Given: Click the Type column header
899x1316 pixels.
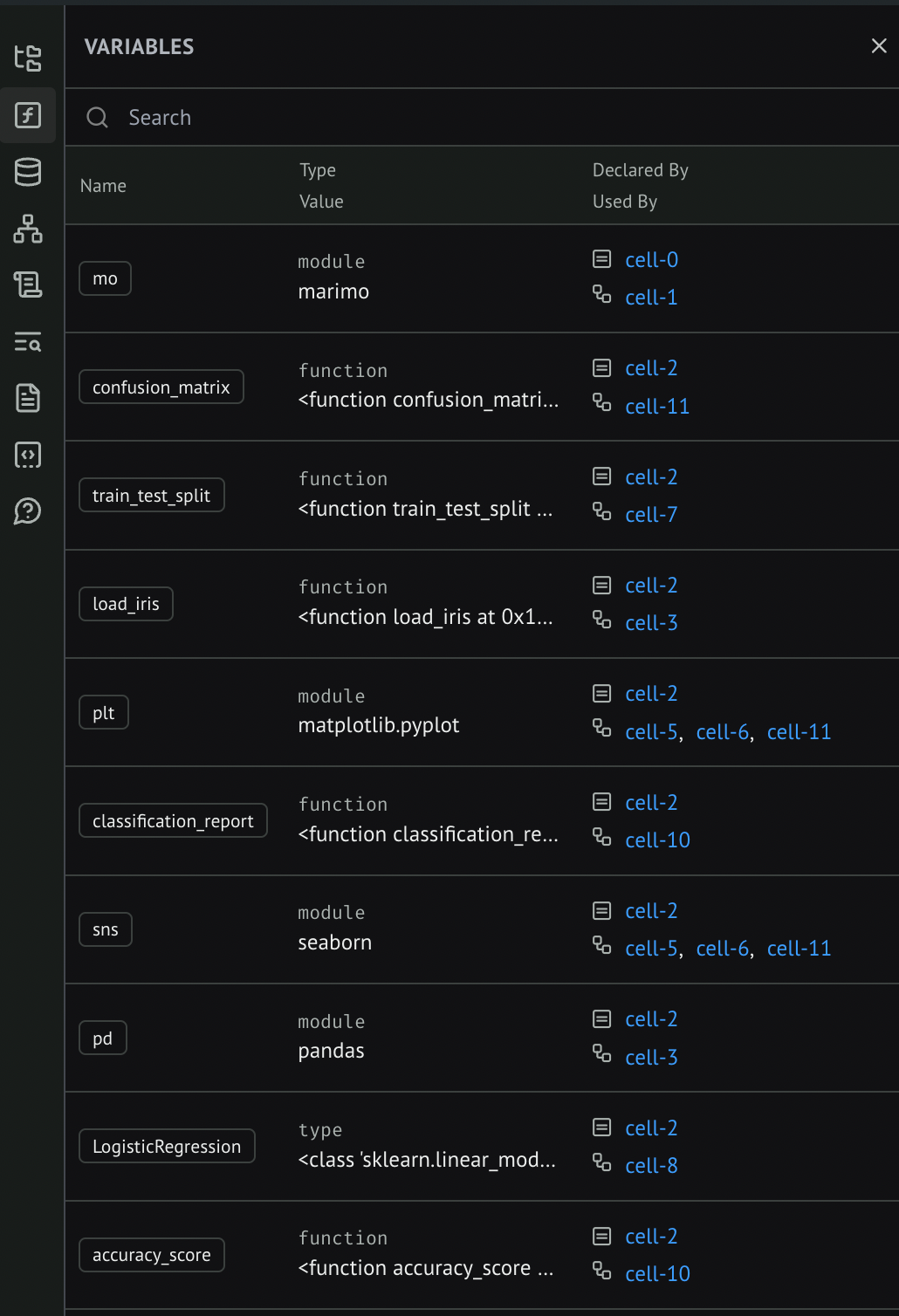Looking at the screenshot, I should click(x=318, y=170).
